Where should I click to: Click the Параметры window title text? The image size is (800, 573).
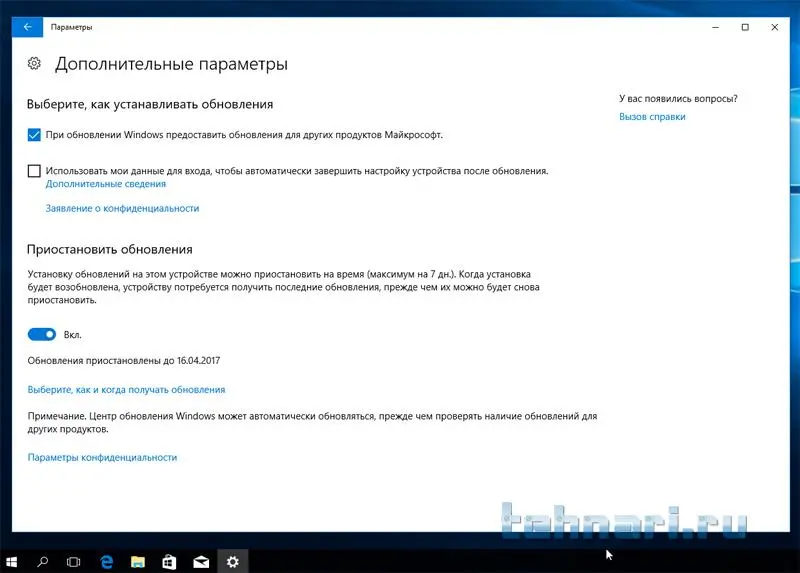point(71,27)
